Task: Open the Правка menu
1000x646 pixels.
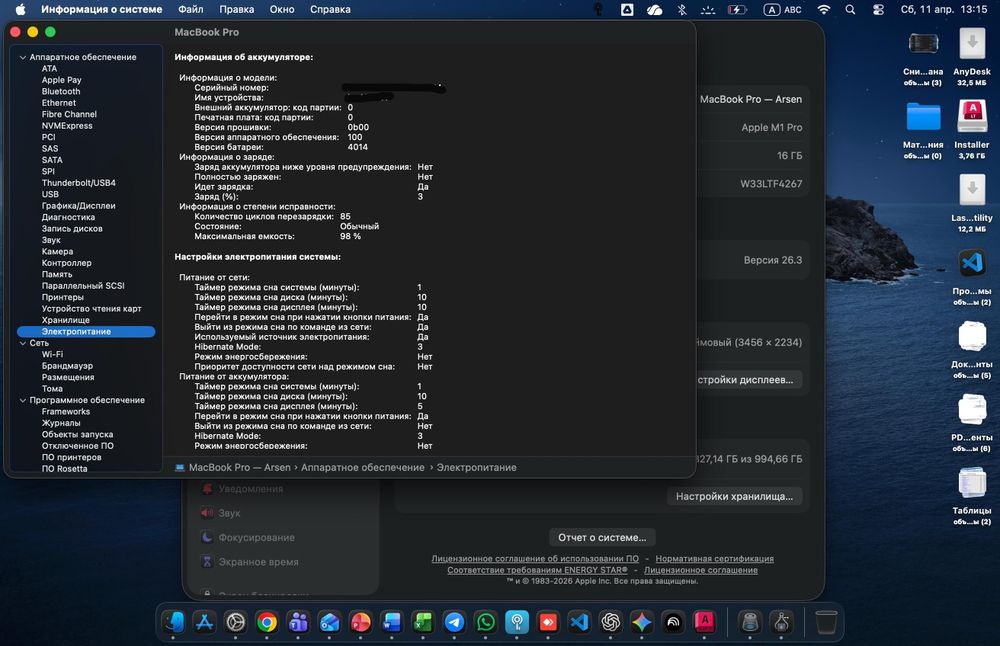Action: click(x=237, y=10)
